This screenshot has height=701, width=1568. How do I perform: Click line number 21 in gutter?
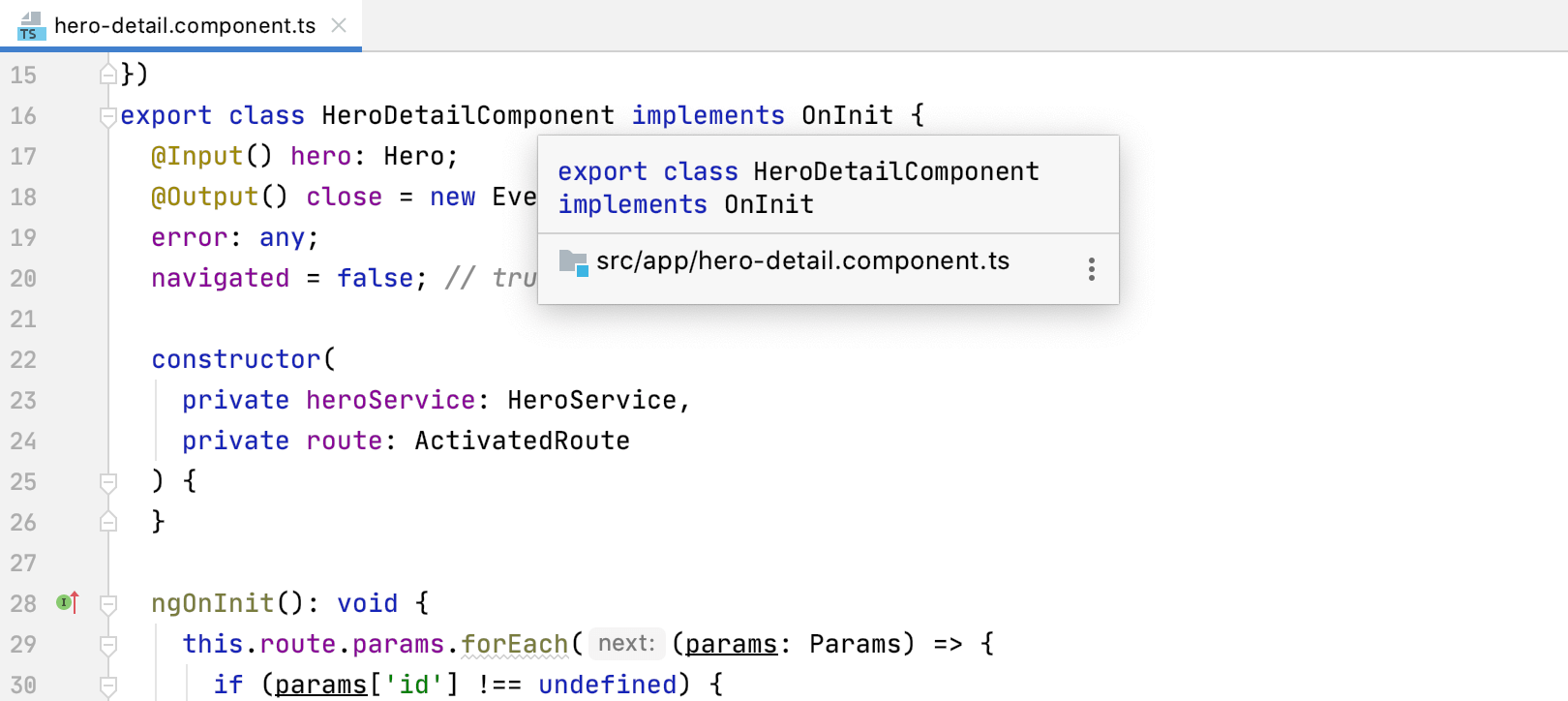pos(23,320)
